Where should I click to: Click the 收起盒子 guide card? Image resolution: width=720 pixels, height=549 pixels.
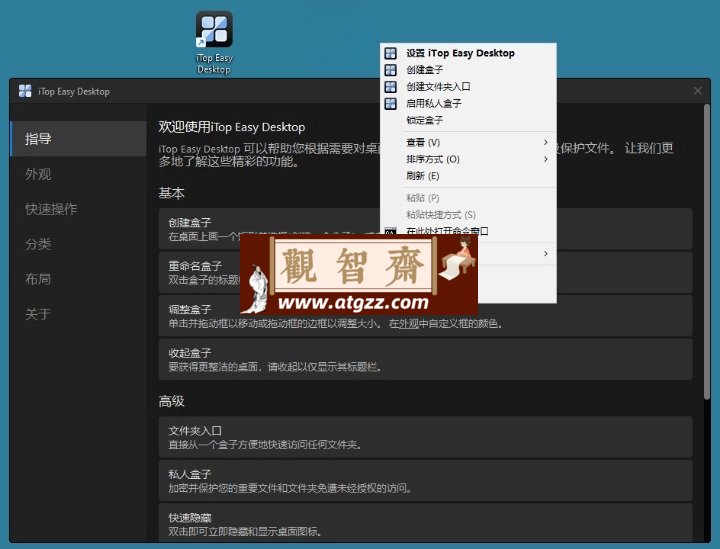tap(425, 359)
